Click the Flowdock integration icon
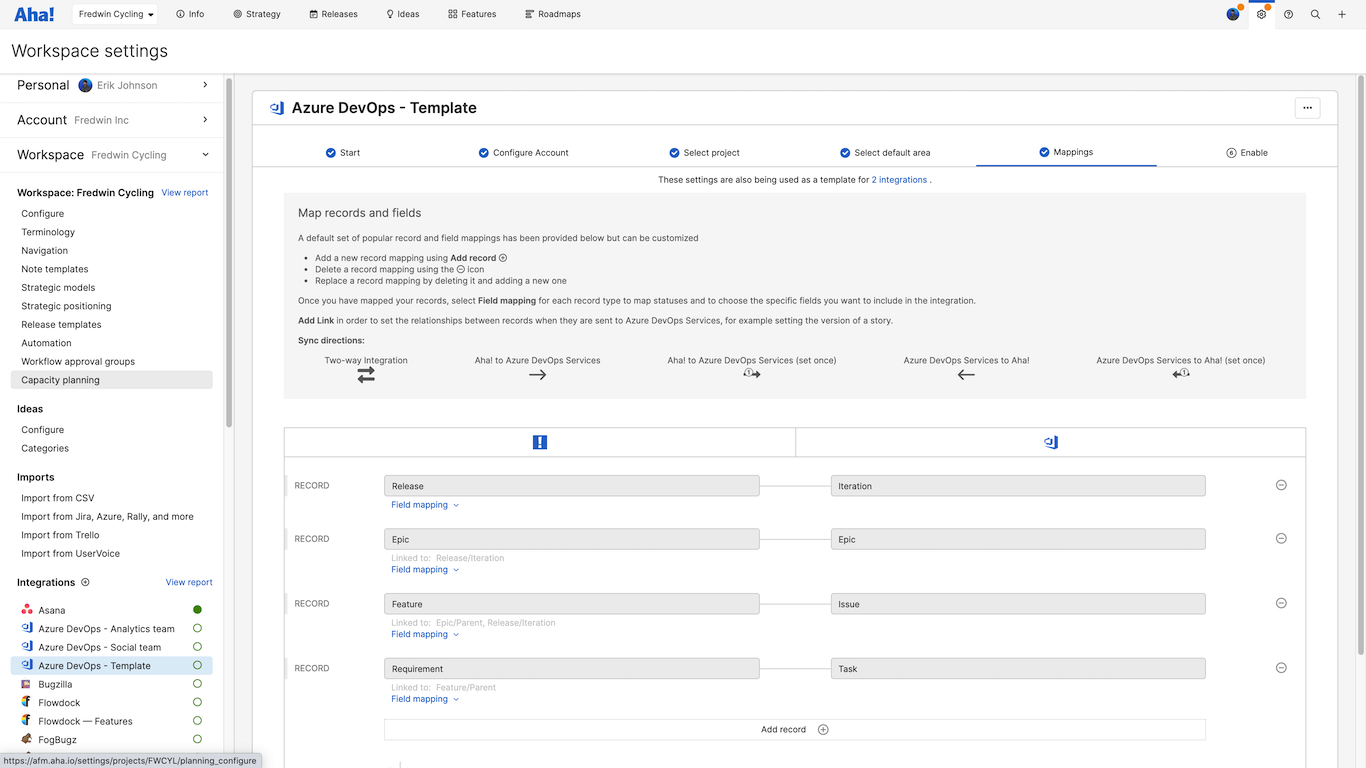 27,702
